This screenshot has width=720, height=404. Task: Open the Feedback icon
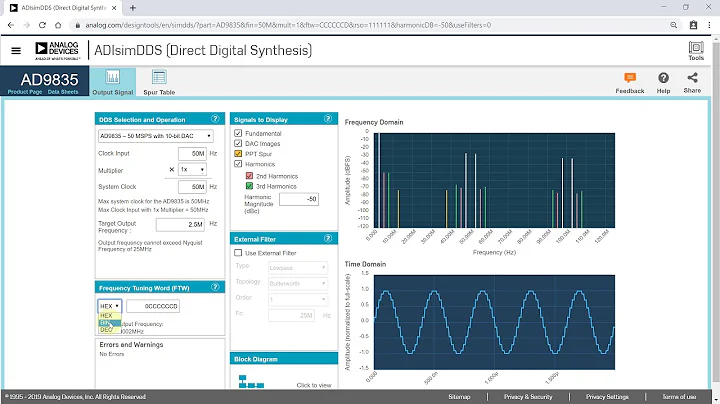630,83
